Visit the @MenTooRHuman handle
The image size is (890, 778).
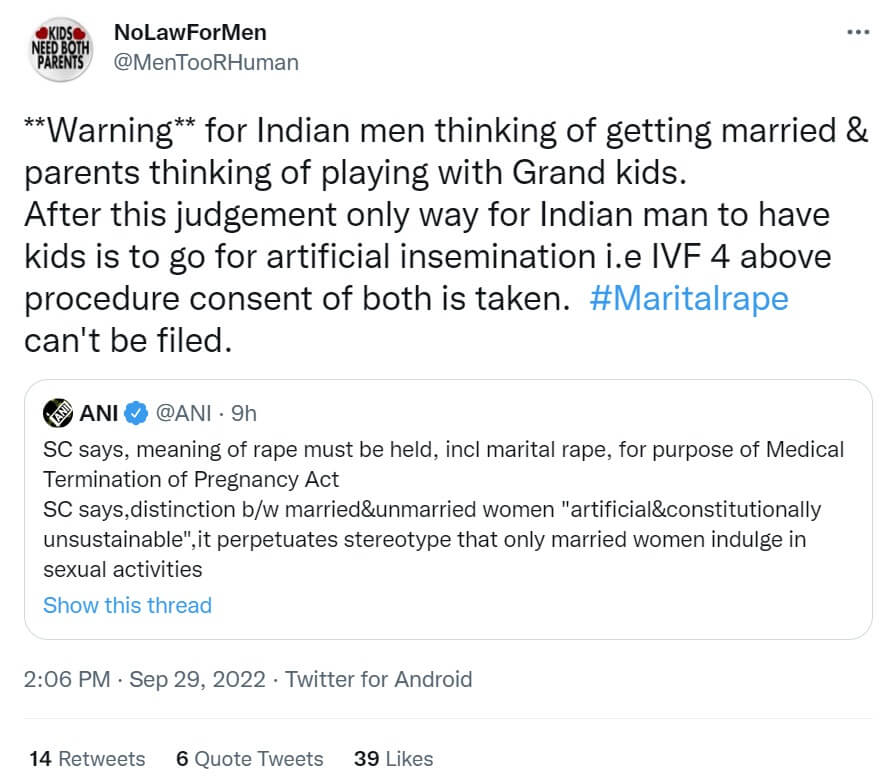[206, 62]
